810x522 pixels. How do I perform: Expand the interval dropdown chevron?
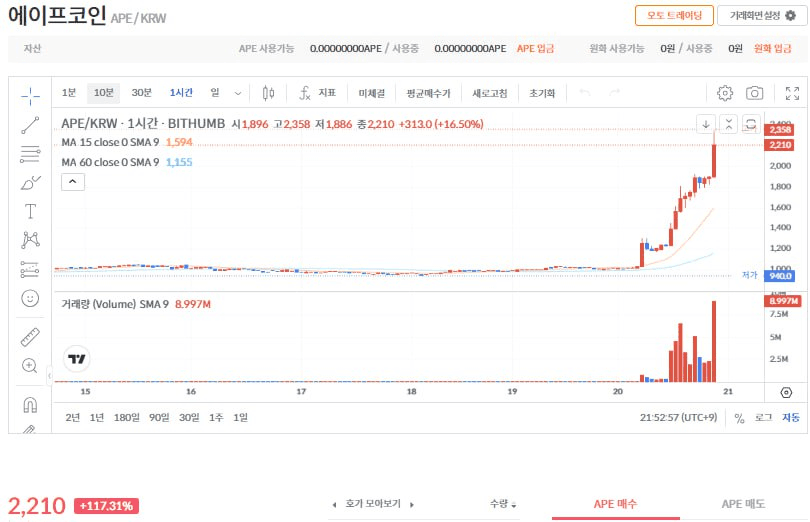[238, 94]
